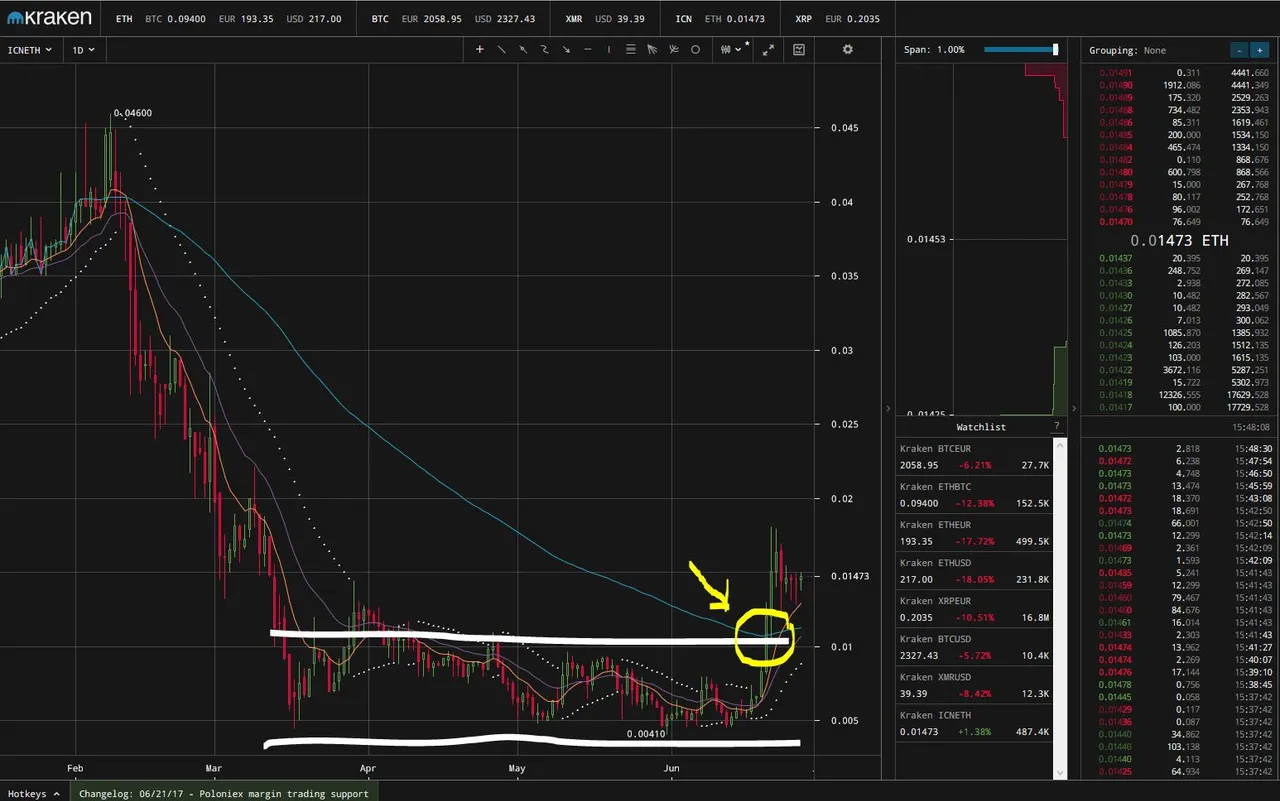Open Kraken XMRUSD from watchlist
Viewport: 1280px width, 801px height.
coord(975,684)
